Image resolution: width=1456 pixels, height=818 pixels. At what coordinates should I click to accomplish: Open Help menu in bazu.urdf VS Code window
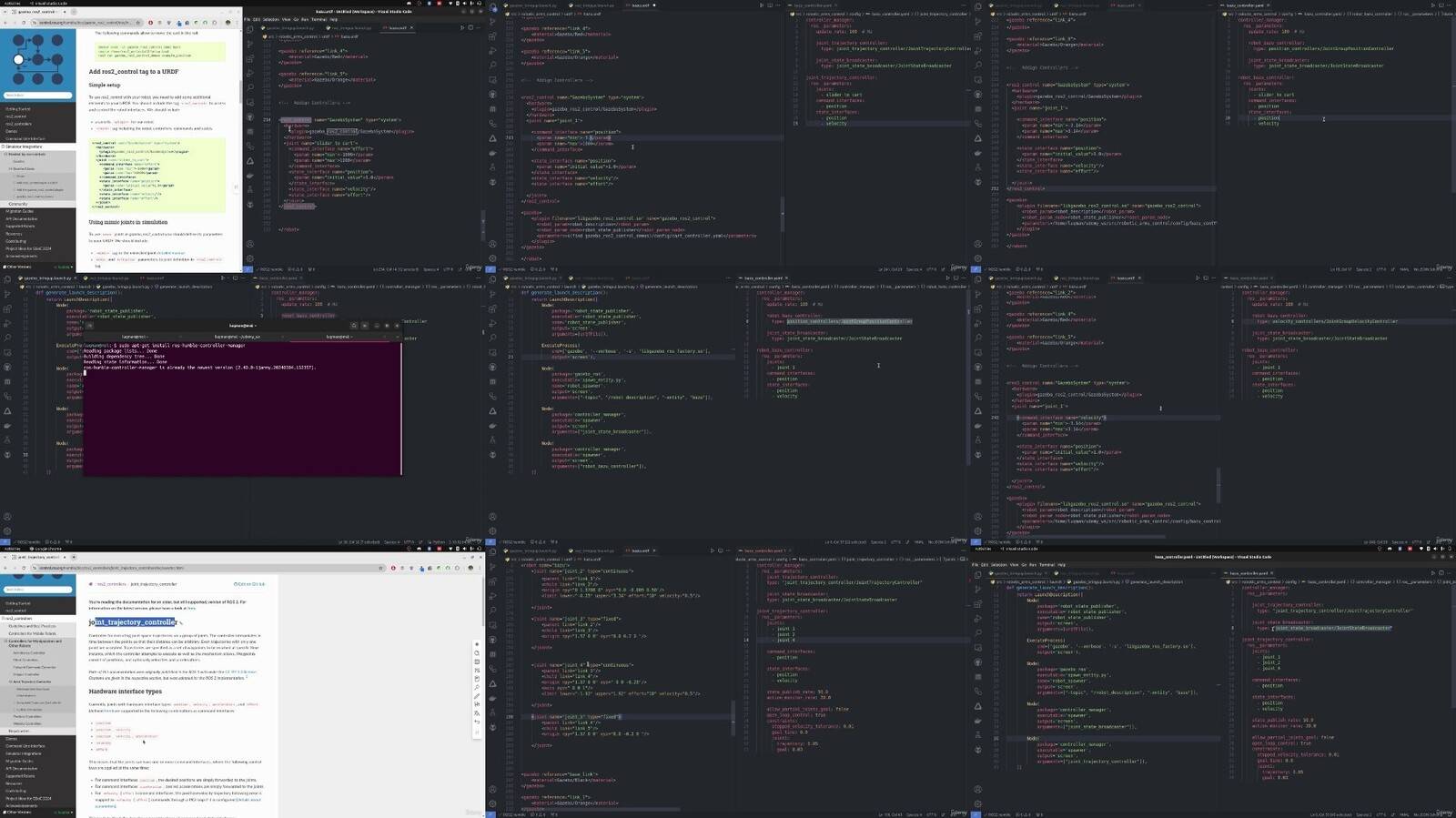click(x=333, y=19)
